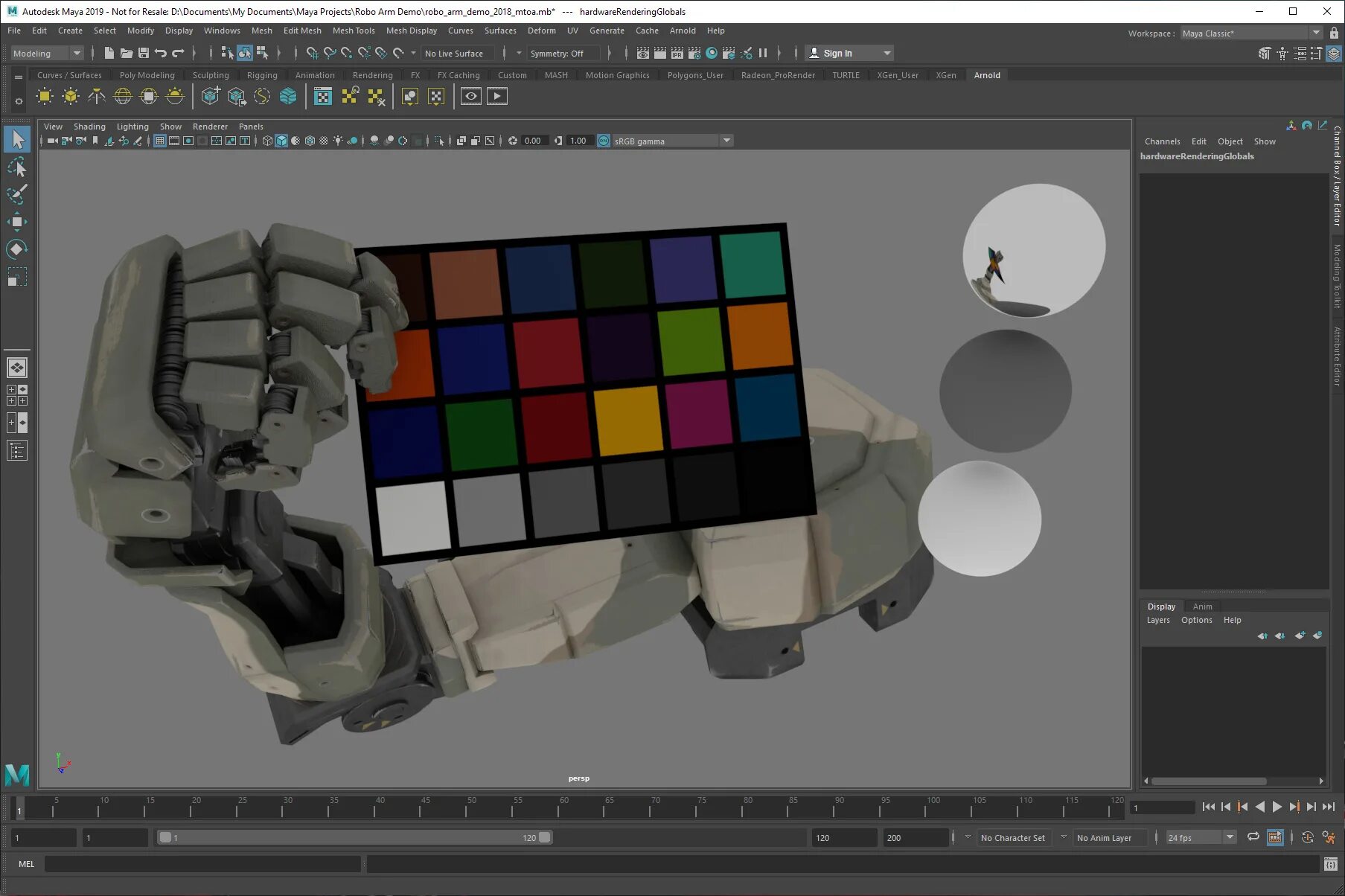Select the Move tool in the left toolbox
The image size is (1345, 896).
[x=16, y=222]
